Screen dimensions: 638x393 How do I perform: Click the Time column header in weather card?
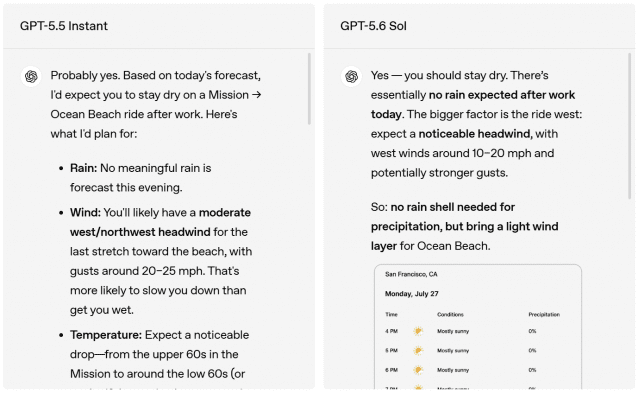point(391,314)
